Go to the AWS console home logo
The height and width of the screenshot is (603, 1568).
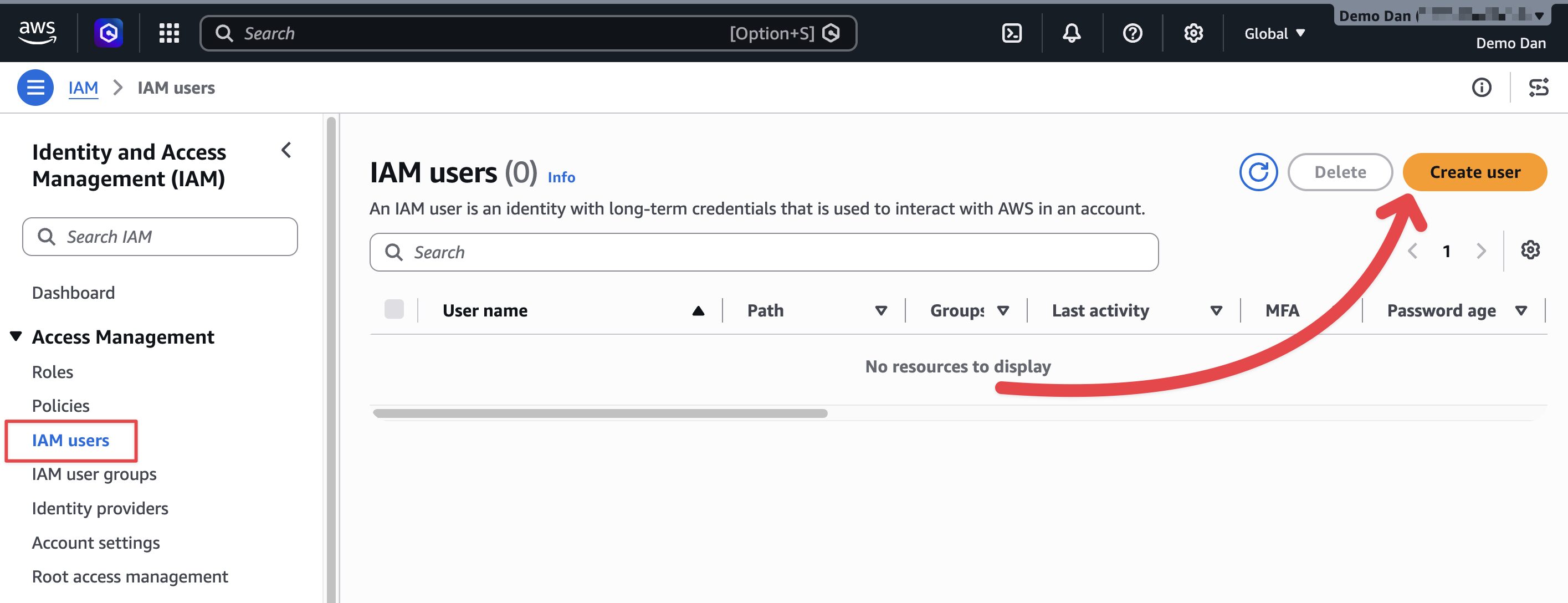[x=37, y=32]
